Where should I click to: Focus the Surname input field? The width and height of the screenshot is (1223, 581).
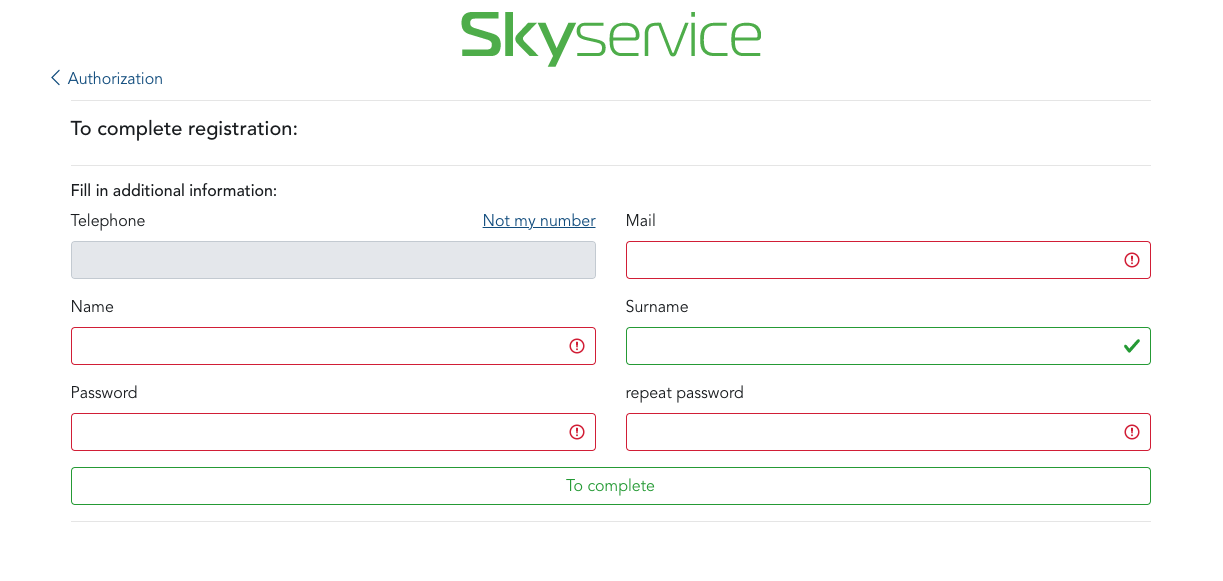click(x=870, y=346)
